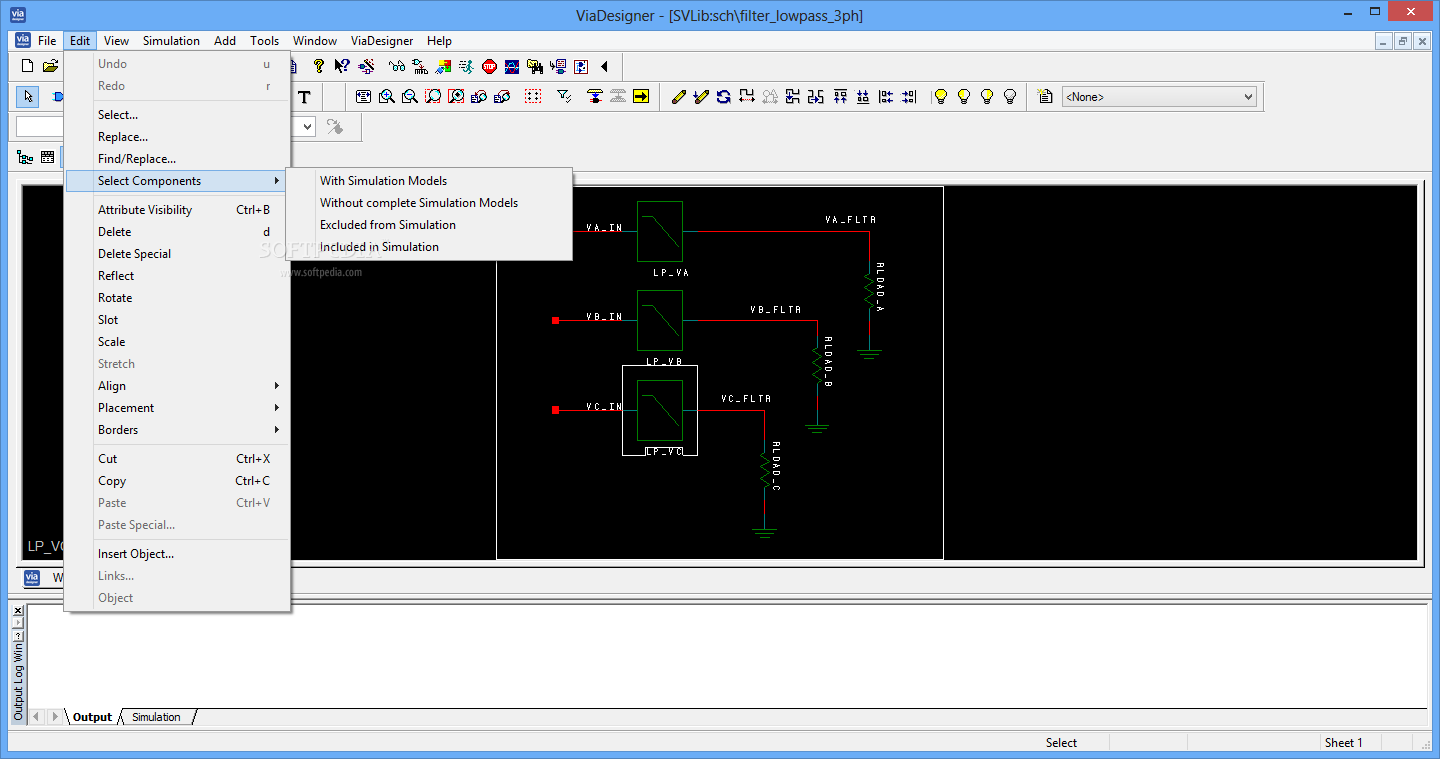Click the VC_FLTR net label
This screenshot has height=759, width=1440.
746,399
